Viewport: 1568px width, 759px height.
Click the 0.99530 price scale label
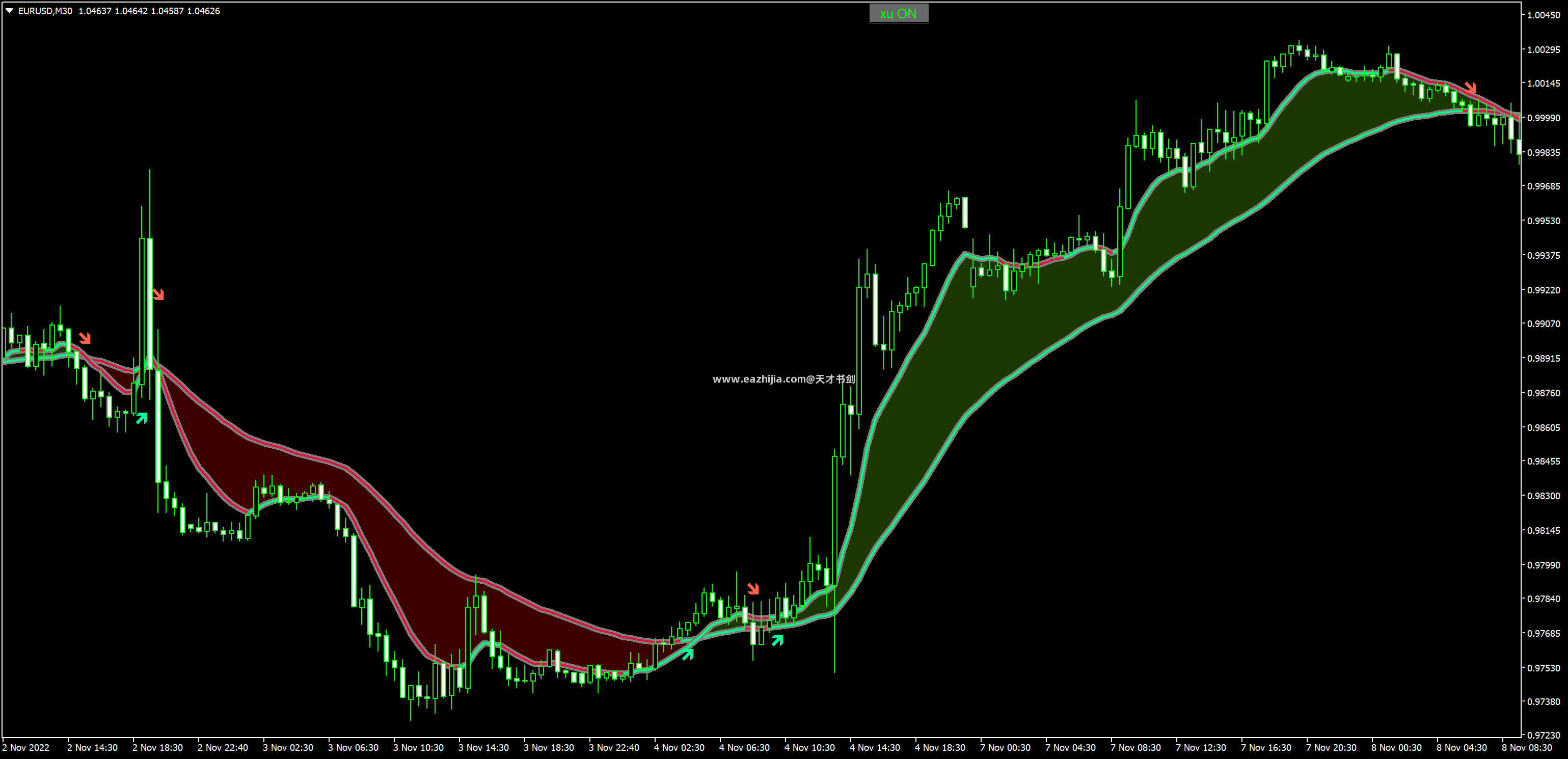pos(1544,221)
